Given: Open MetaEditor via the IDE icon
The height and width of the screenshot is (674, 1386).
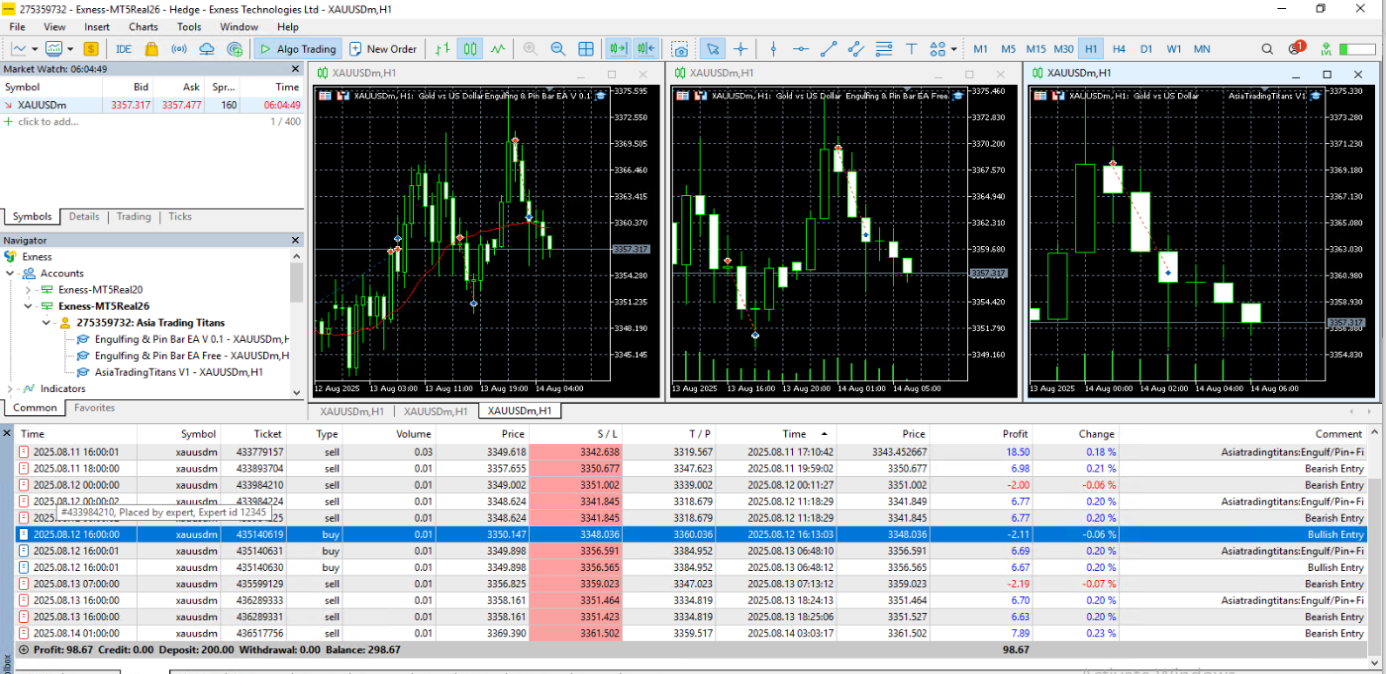Looking at the screenshot, I should tap(124, 48).
